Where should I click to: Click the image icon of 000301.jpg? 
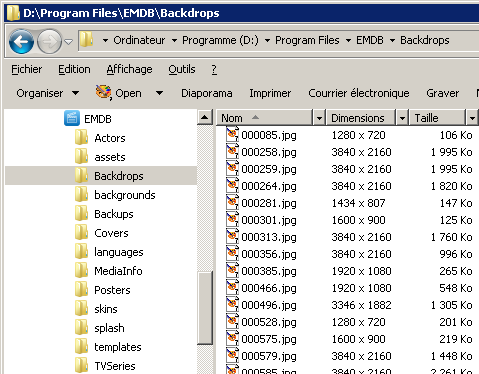coord(232,220)
